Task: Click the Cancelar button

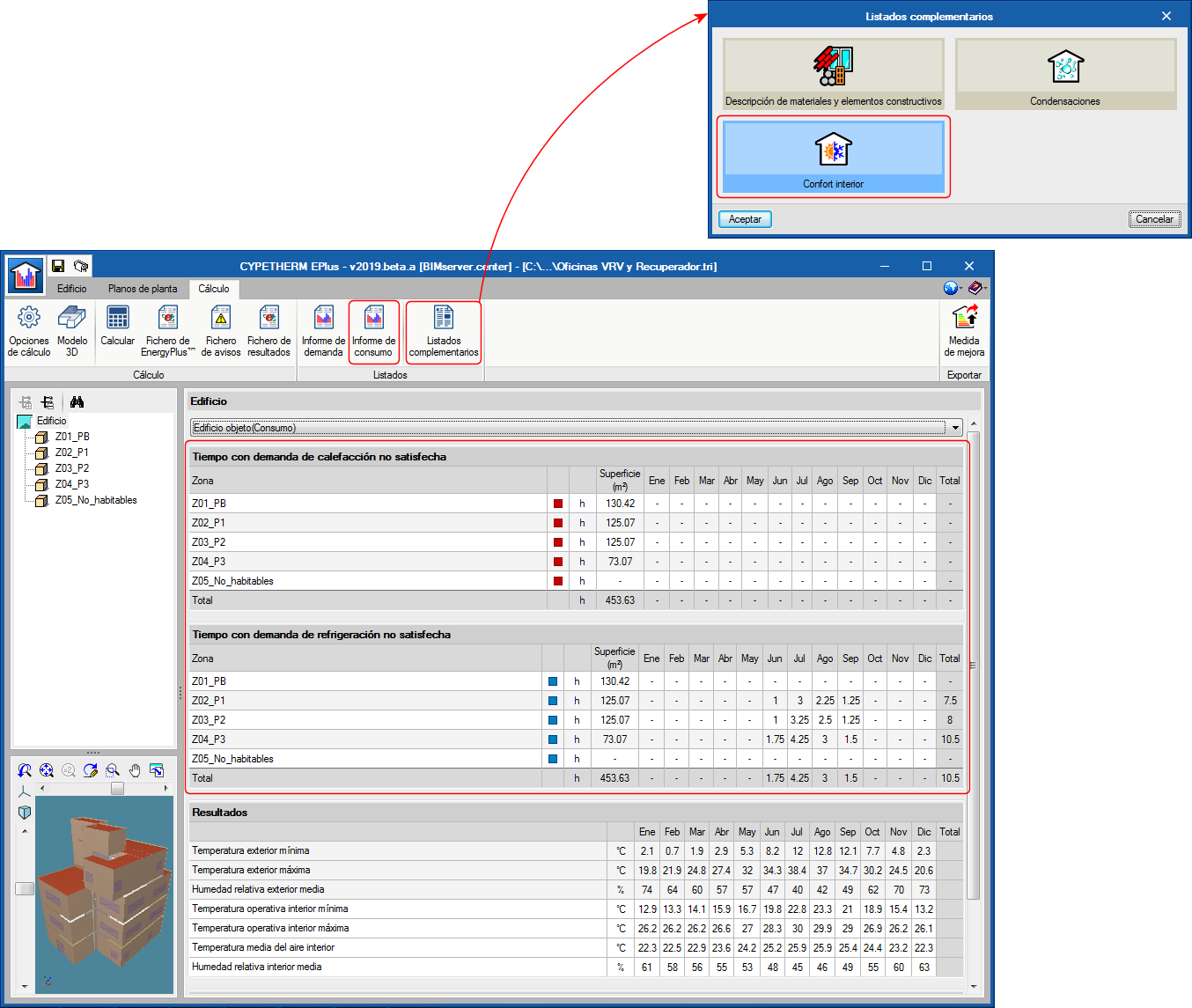Action: [x=1154, y=219]
